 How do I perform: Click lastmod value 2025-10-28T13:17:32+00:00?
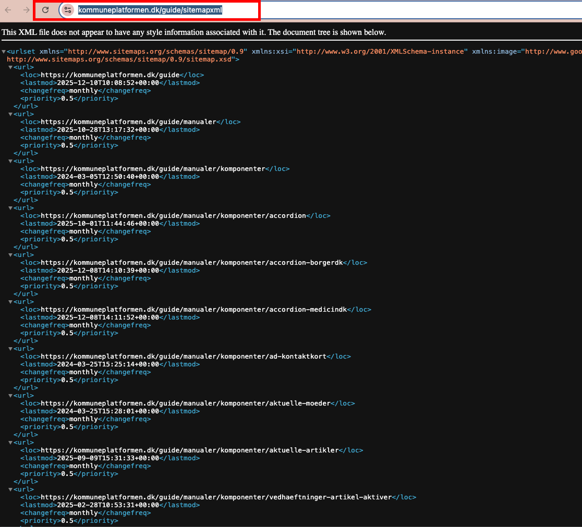tap(108, 130)
